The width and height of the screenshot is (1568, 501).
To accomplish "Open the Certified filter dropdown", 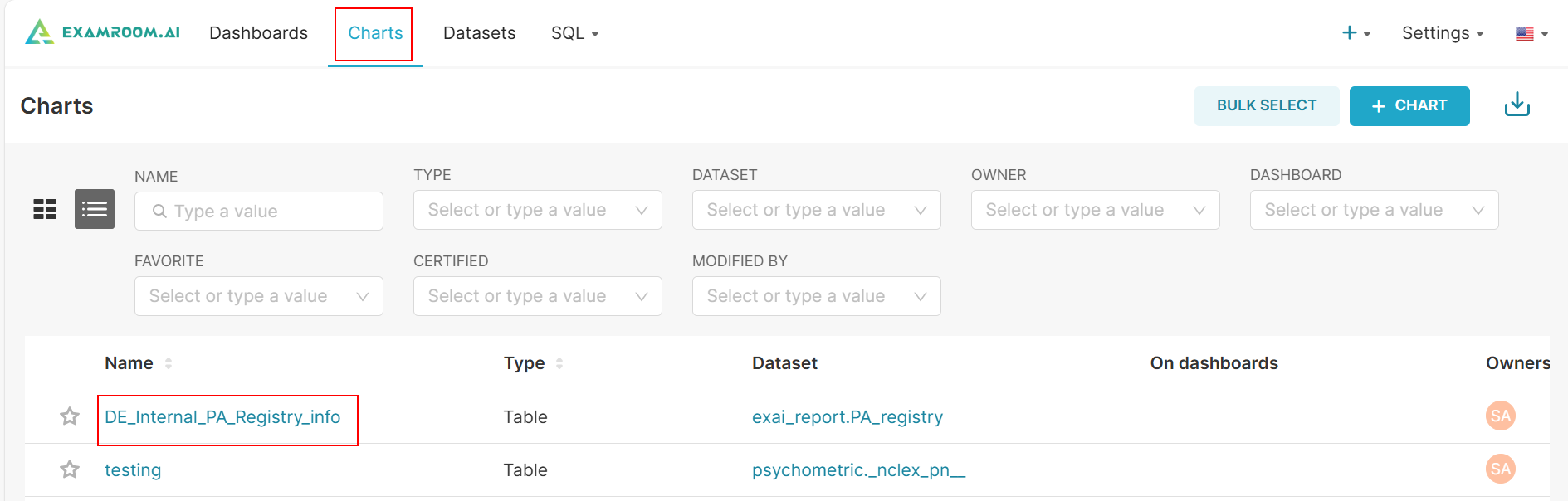I will 537,296.
